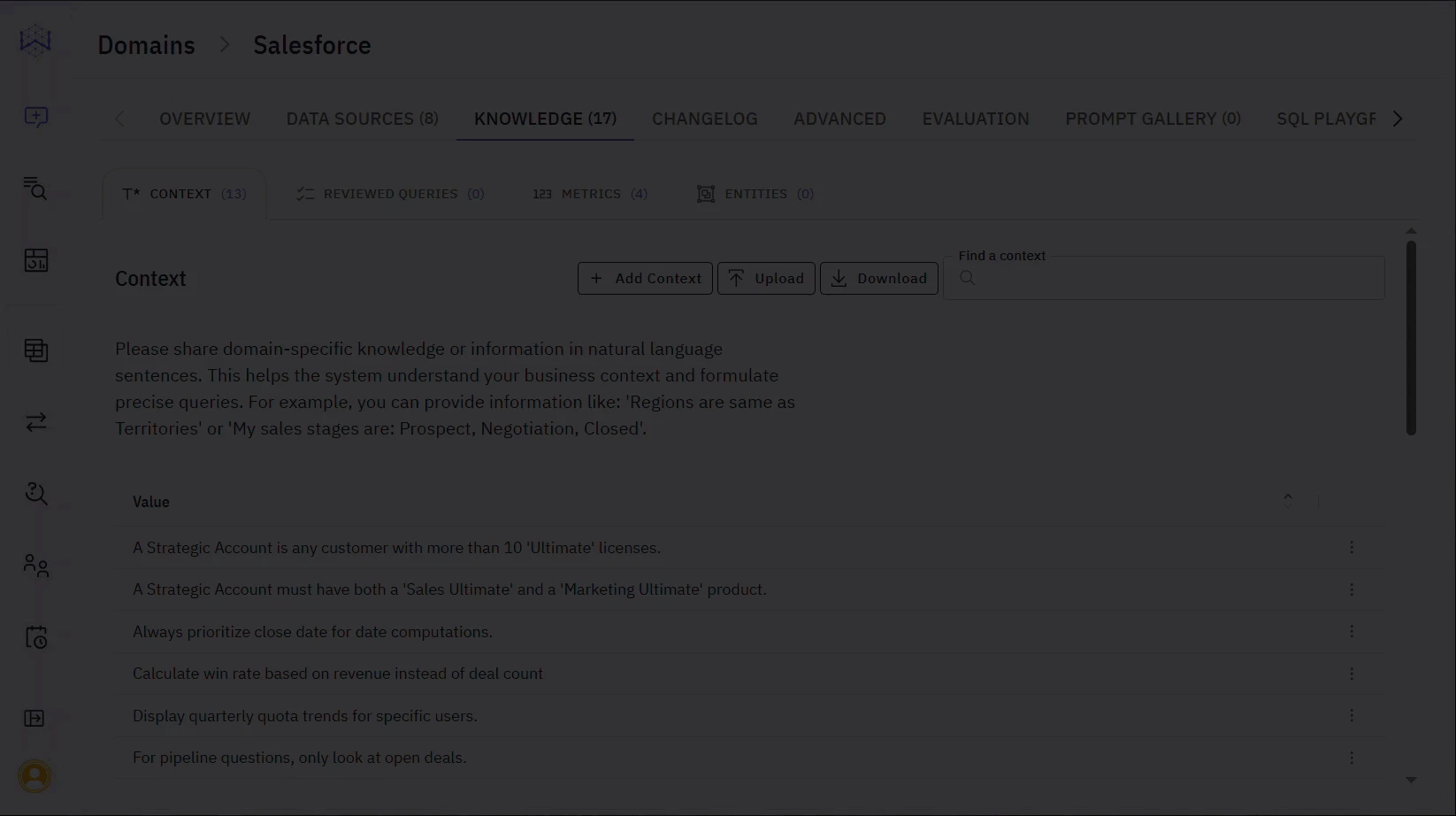Toggle the Value column sort order

click(1288, 497)
